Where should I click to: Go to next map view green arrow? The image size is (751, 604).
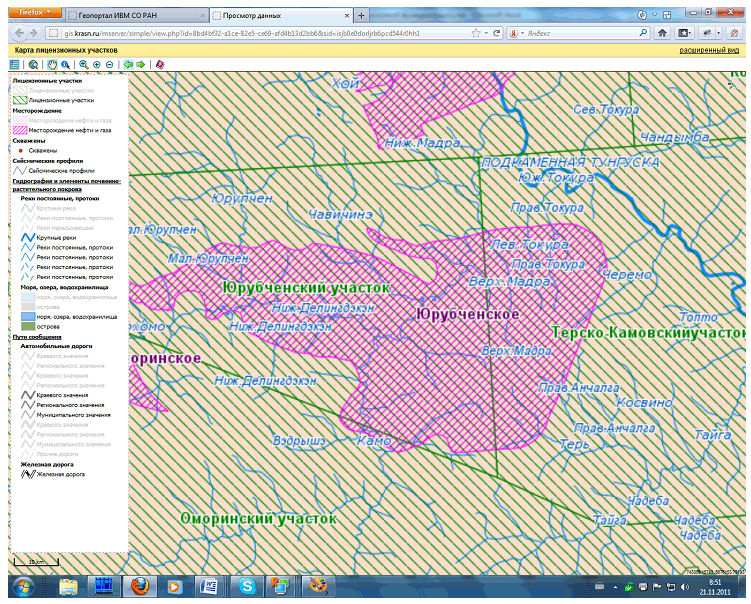tap(141, 64)
